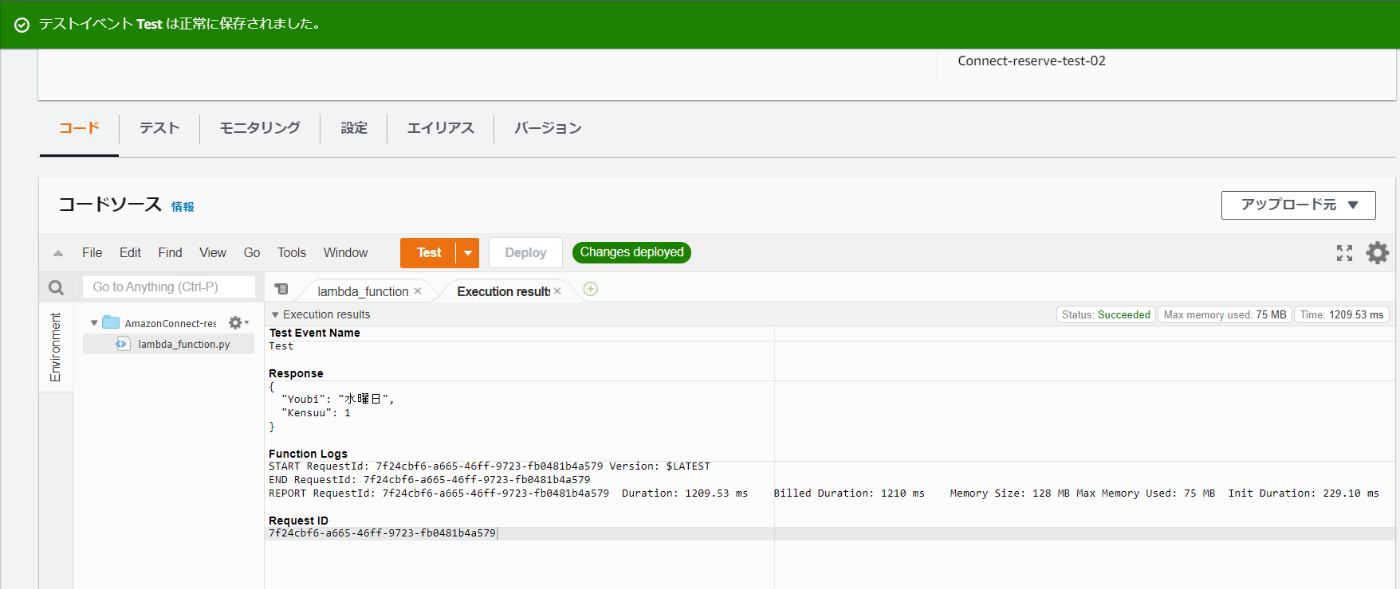Click the new tab plus icon

tap(590, 289)
